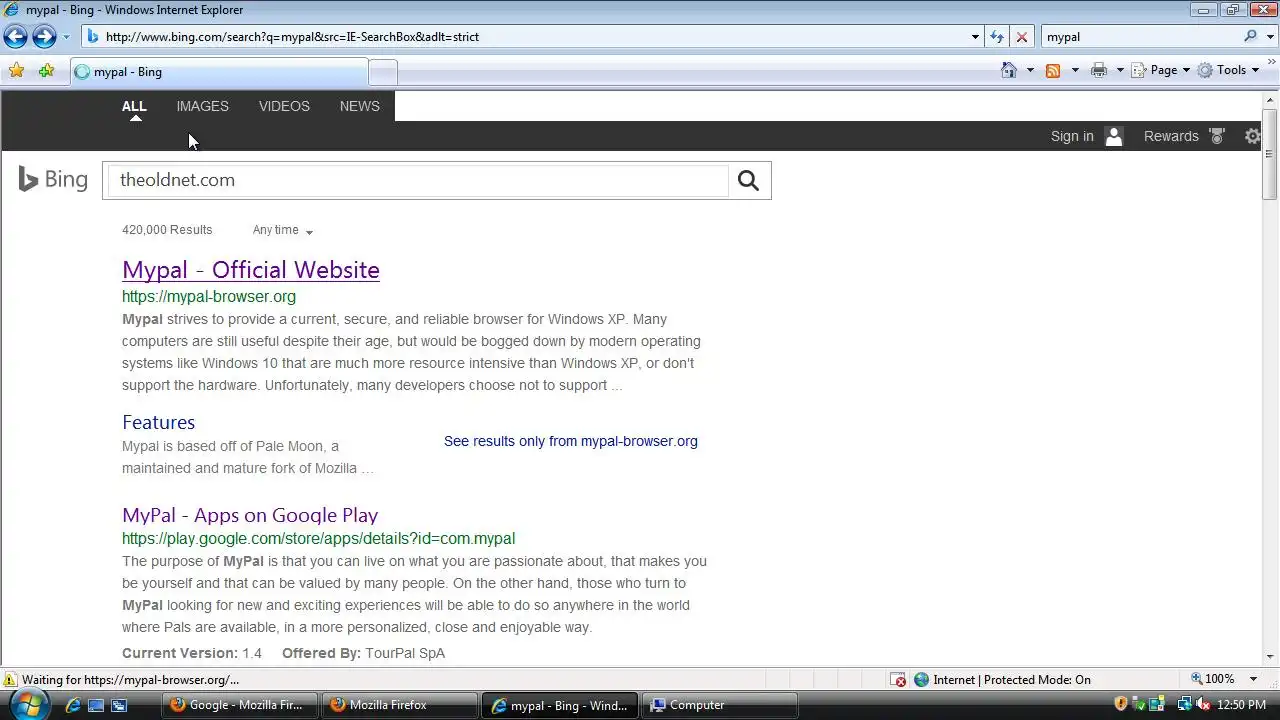The image size is (1280, 720).
Task: Click the page scrollbar up arrow
Action: tap(1270, 99)
